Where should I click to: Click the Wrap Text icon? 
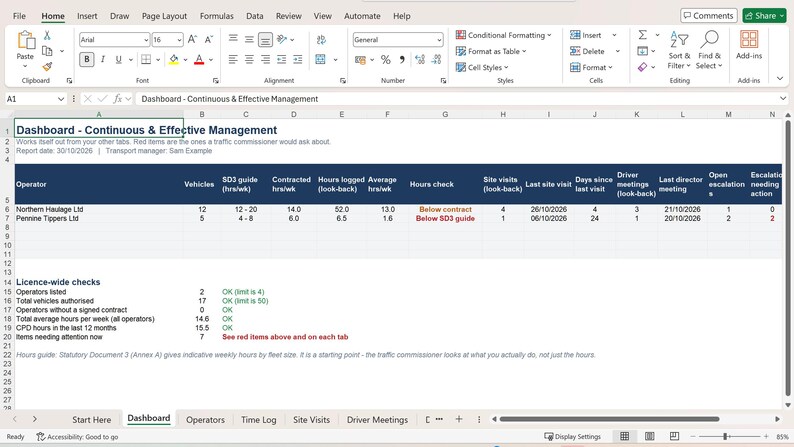[x=321, y=39]
